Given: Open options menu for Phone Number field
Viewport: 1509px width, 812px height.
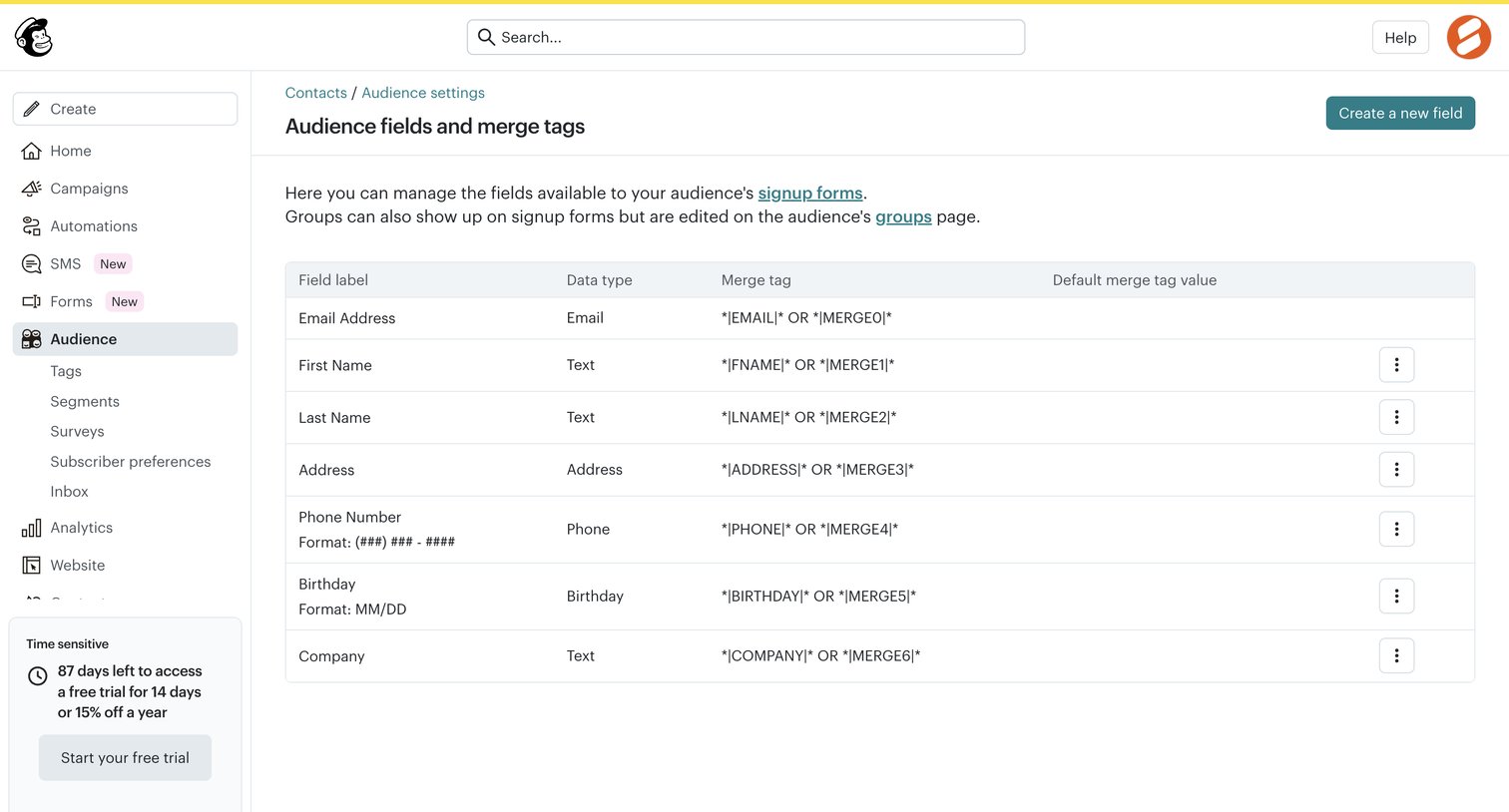Looking at the screenshot, I should (x=1396, y=529).
